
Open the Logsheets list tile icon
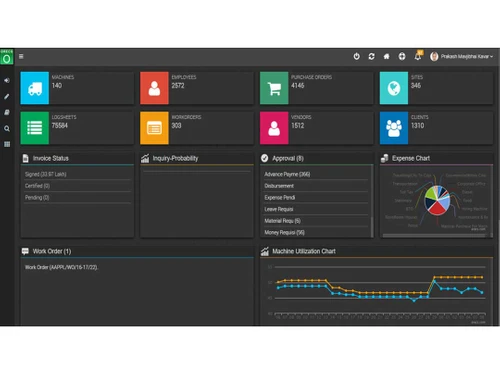[x=35, y=128]
